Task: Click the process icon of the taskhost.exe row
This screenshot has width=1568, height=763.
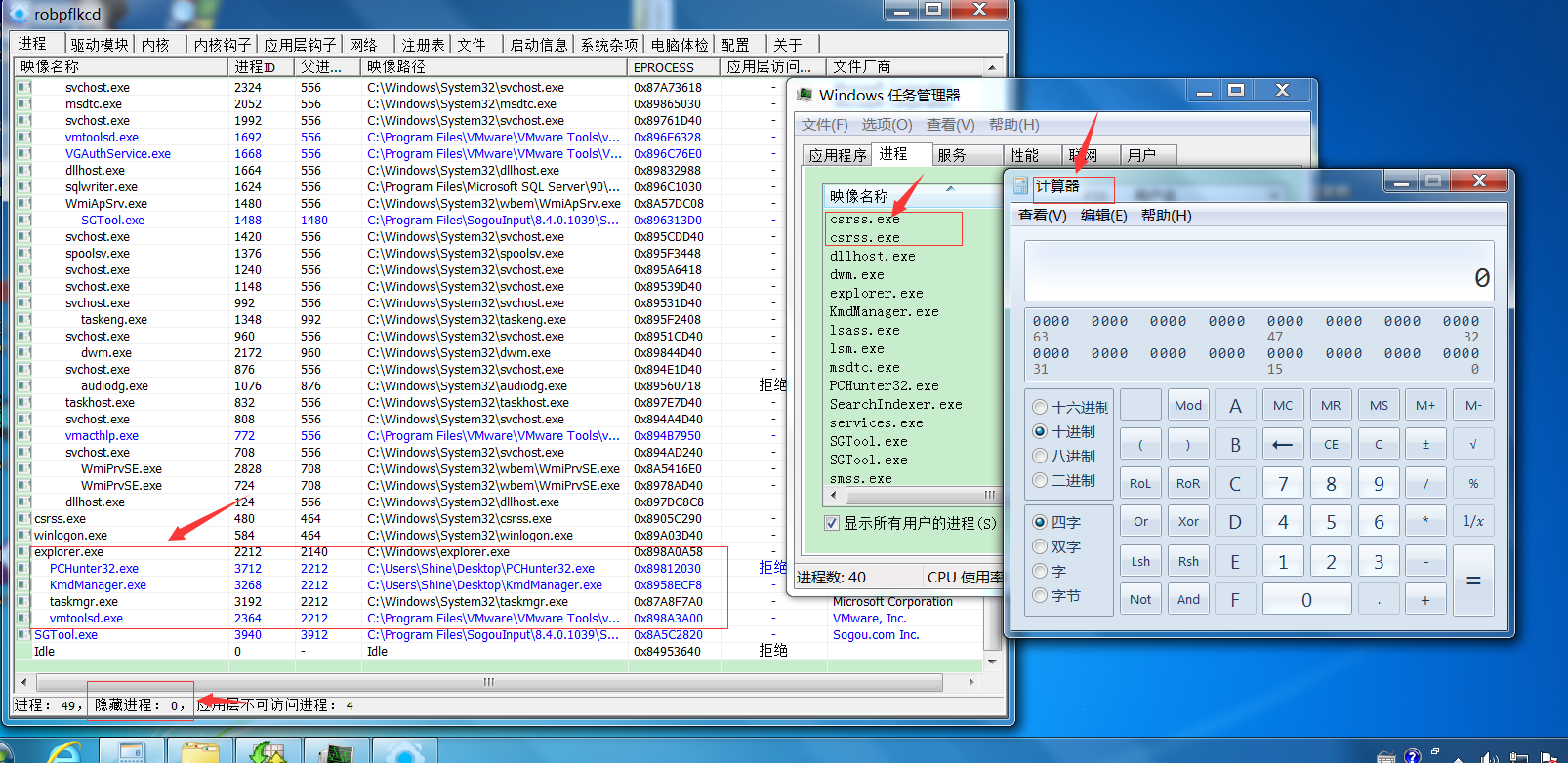Action: [x=23, y=403]
